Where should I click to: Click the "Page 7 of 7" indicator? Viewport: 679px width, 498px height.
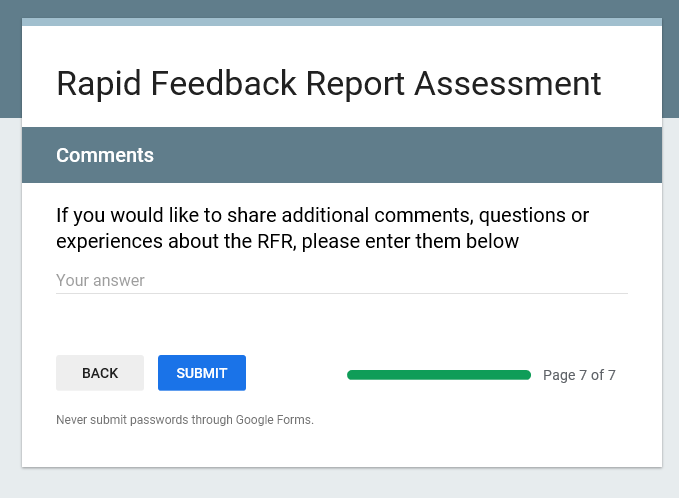(x=579, y=375)
